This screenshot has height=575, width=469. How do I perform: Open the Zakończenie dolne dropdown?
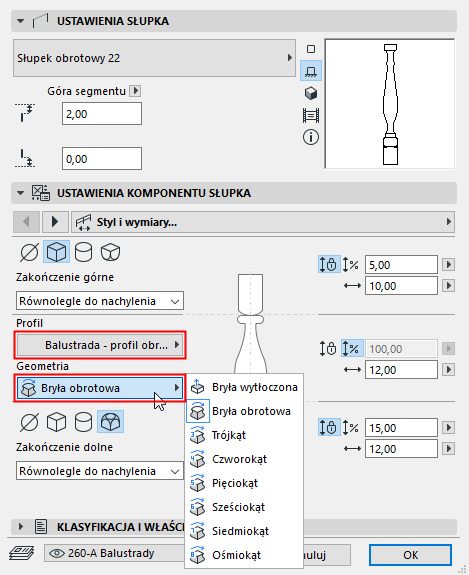tap(100, 471)
